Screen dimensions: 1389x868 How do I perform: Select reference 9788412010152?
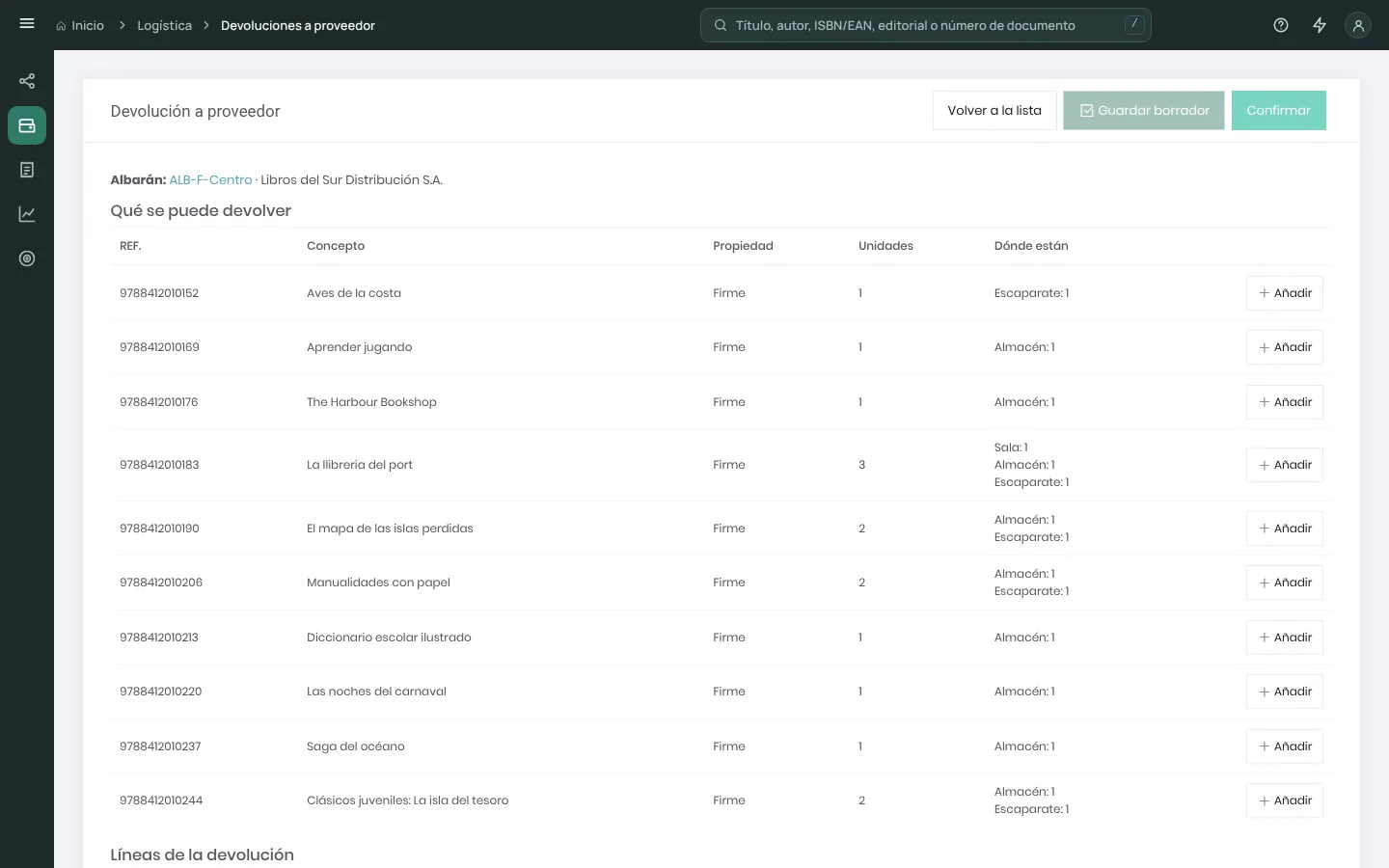(x=159, y=293)
